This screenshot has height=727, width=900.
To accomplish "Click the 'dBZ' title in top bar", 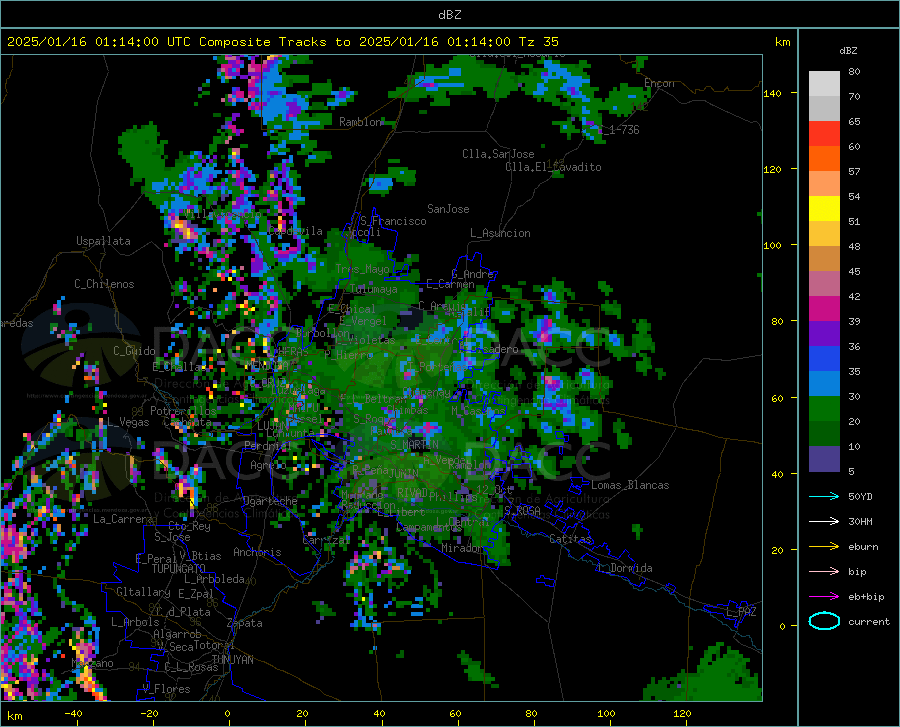I will (449, 14).
